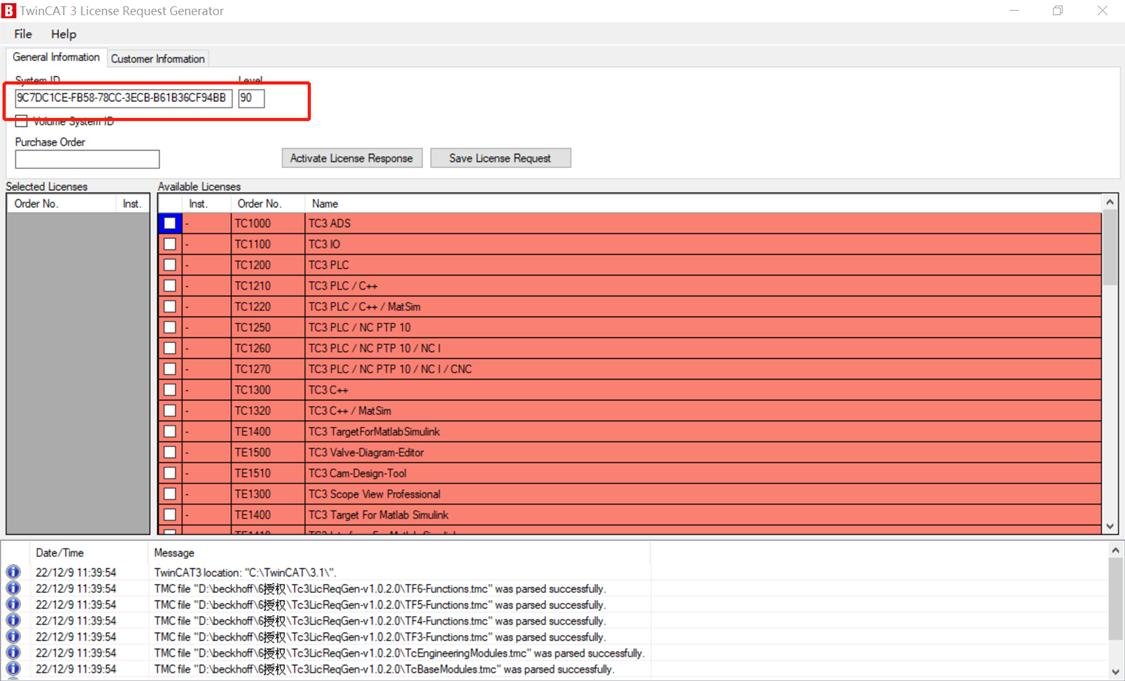Screen dimensions: 1125x681
Task: Click the Order No. header in Selected Licenses
Action: coord(62,204)
